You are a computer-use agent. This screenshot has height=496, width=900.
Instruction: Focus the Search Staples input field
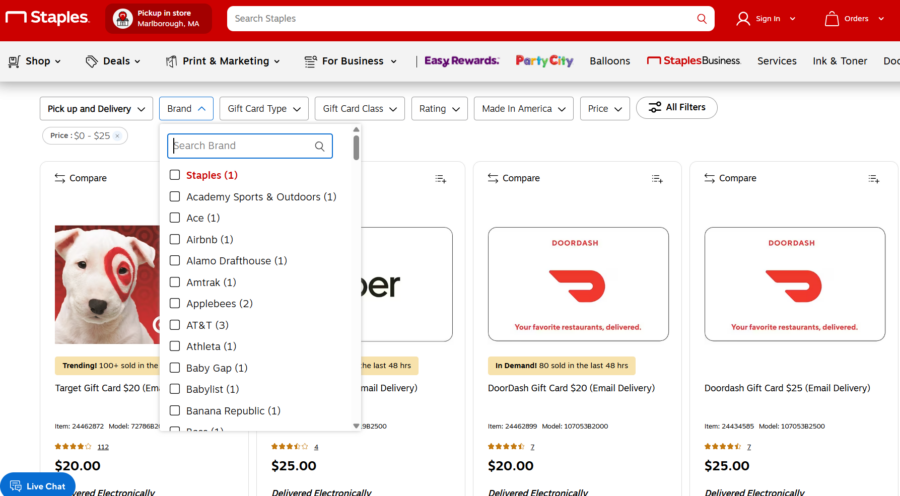(x=461, y=19)
